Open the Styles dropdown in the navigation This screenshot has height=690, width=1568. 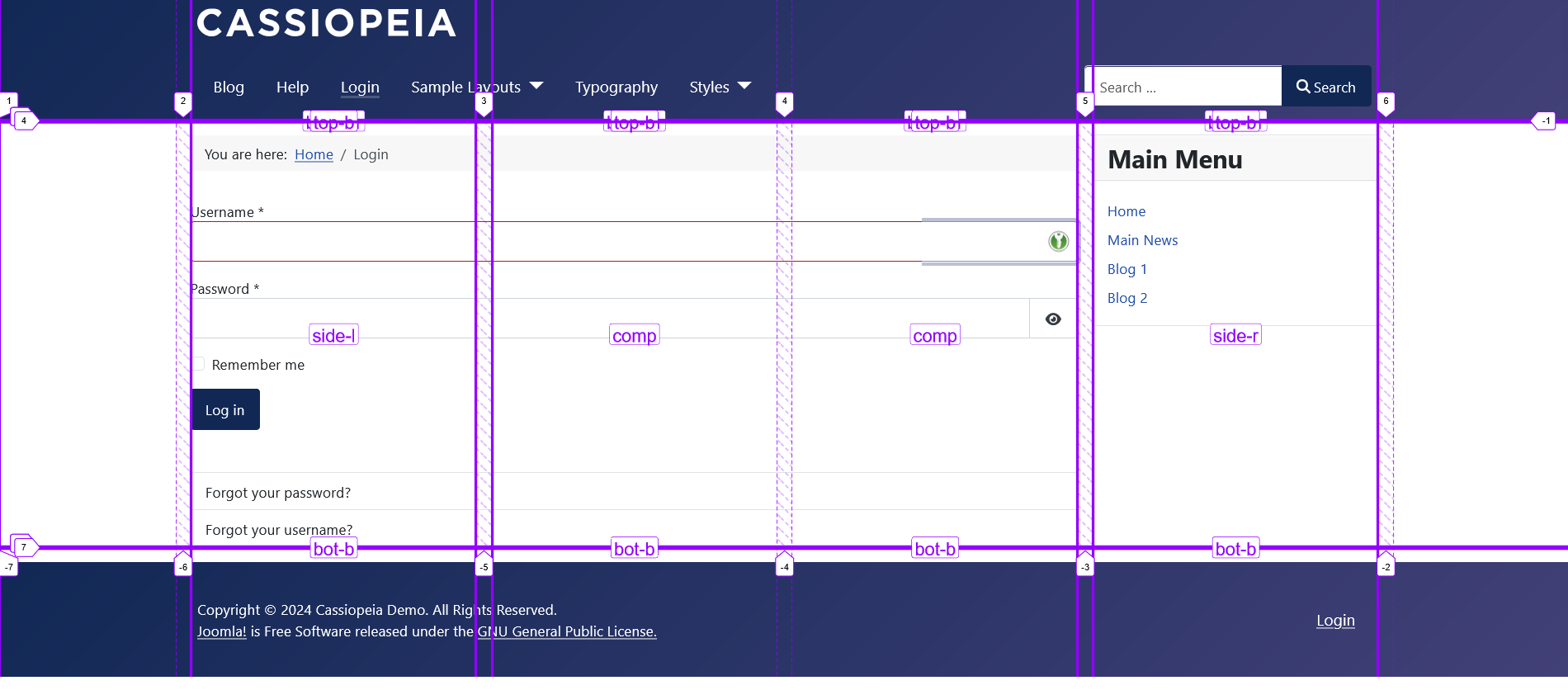pyautogui.click(x=720, y=87)
